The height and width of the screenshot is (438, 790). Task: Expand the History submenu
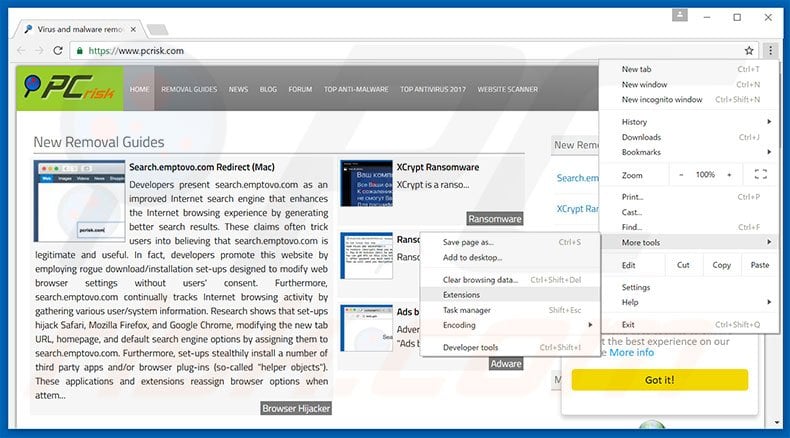coord(689,121)
